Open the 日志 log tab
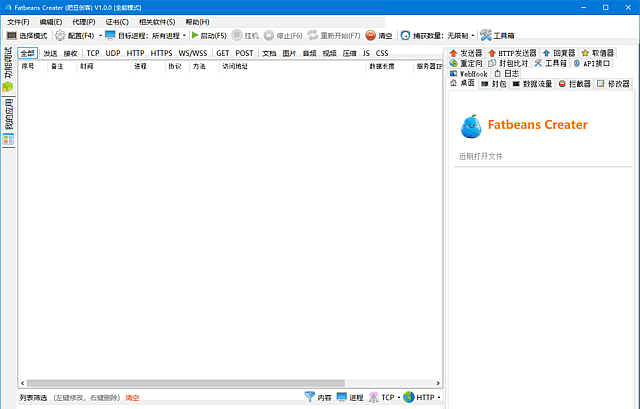 (507, 74)
